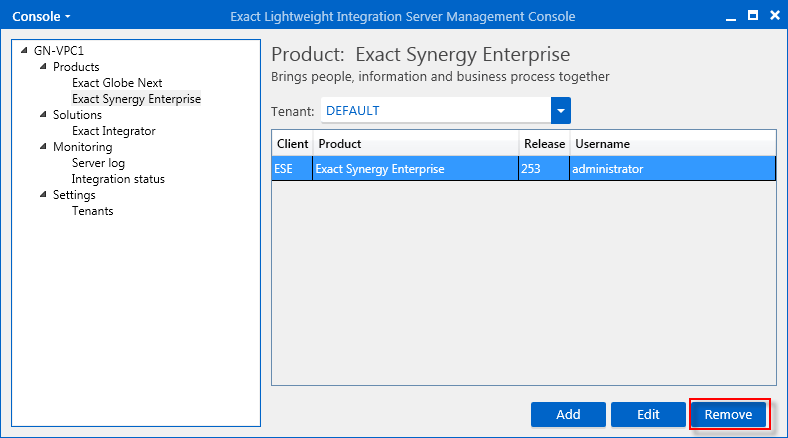Viewport: 788px width, 438px height.
Task: Open the Console dropdown menu
Action: (41, 17)
